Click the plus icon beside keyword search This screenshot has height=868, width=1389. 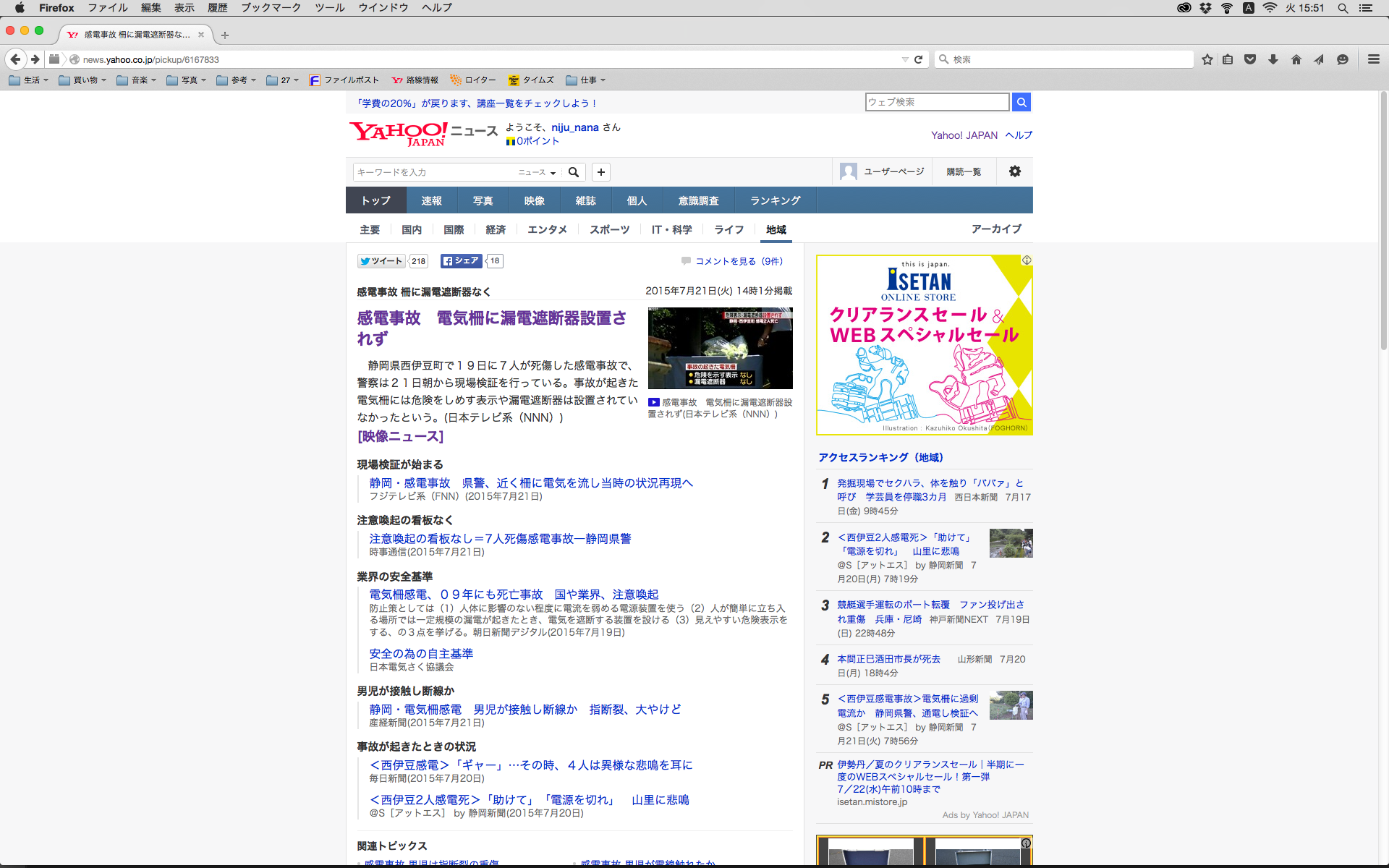(x=600, y=172)
